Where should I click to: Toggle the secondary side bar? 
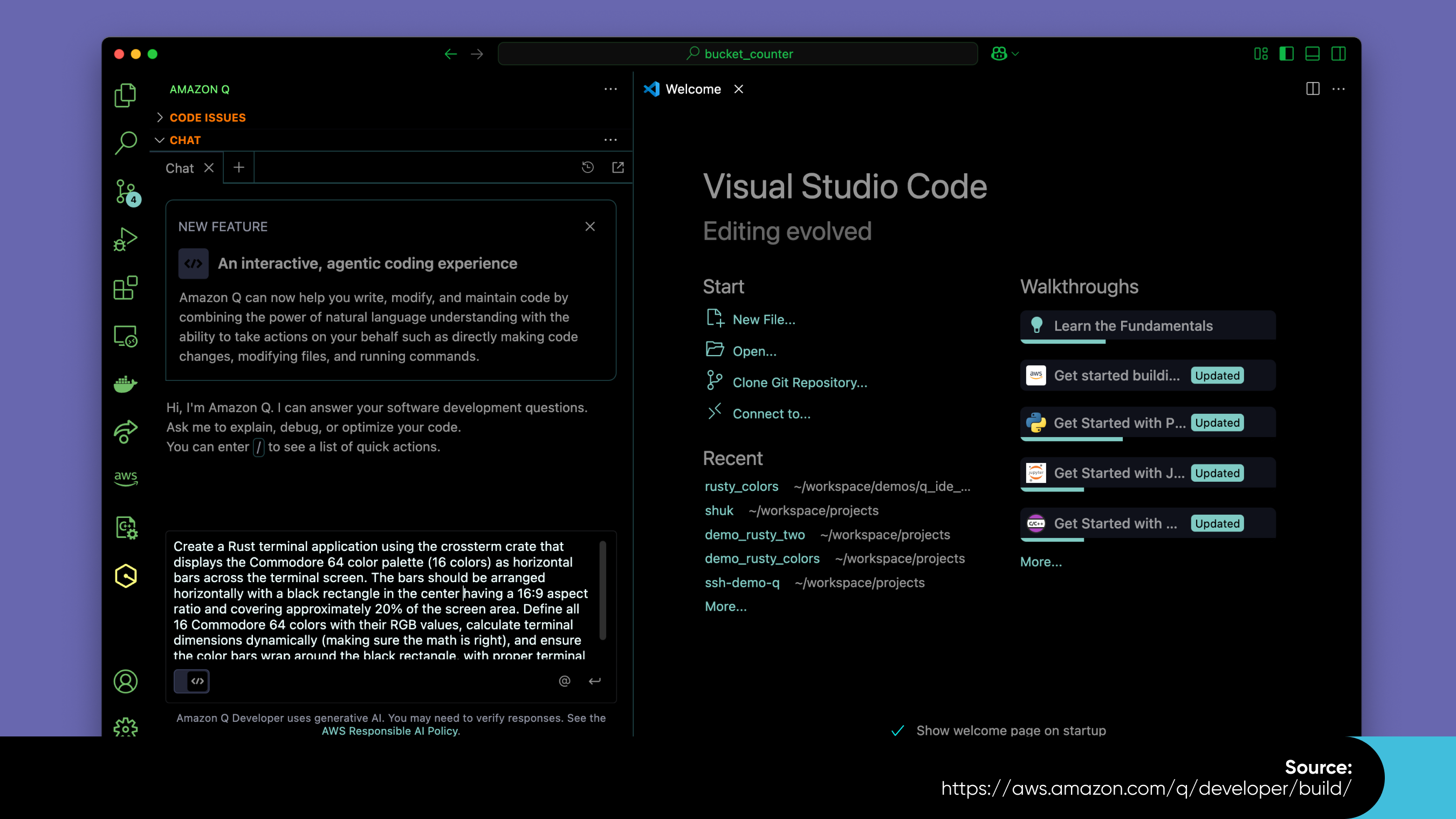[x=1338, y=54]
